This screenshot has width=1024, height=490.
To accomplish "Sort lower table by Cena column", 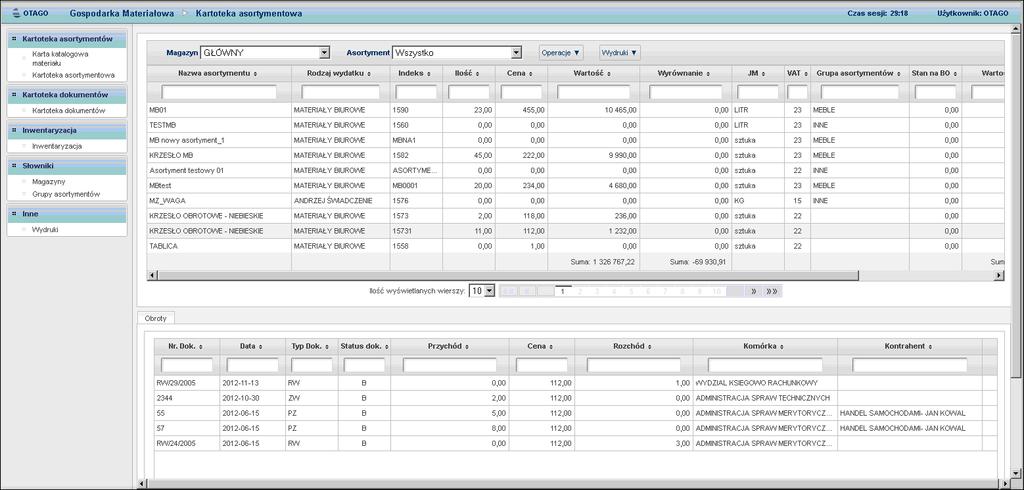I will (542, 346).
